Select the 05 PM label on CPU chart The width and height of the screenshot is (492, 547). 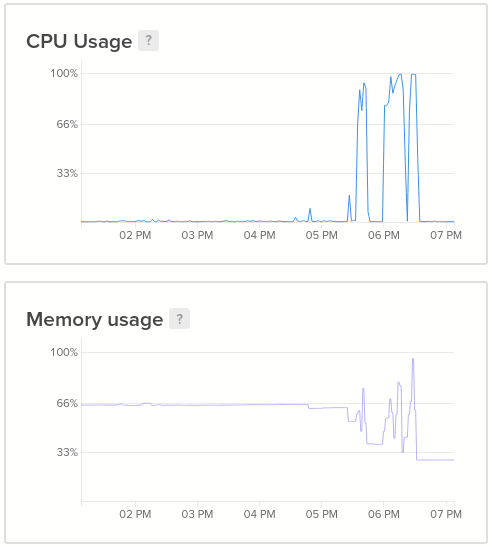[321, 235]
